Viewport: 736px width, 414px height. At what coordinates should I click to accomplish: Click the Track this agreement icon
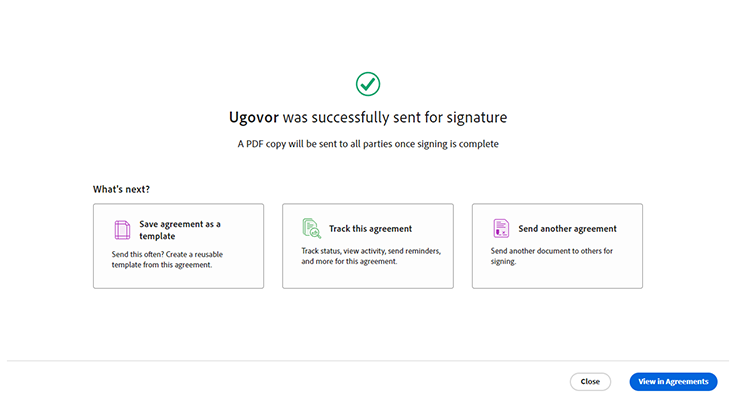click(x=311, y=228)
